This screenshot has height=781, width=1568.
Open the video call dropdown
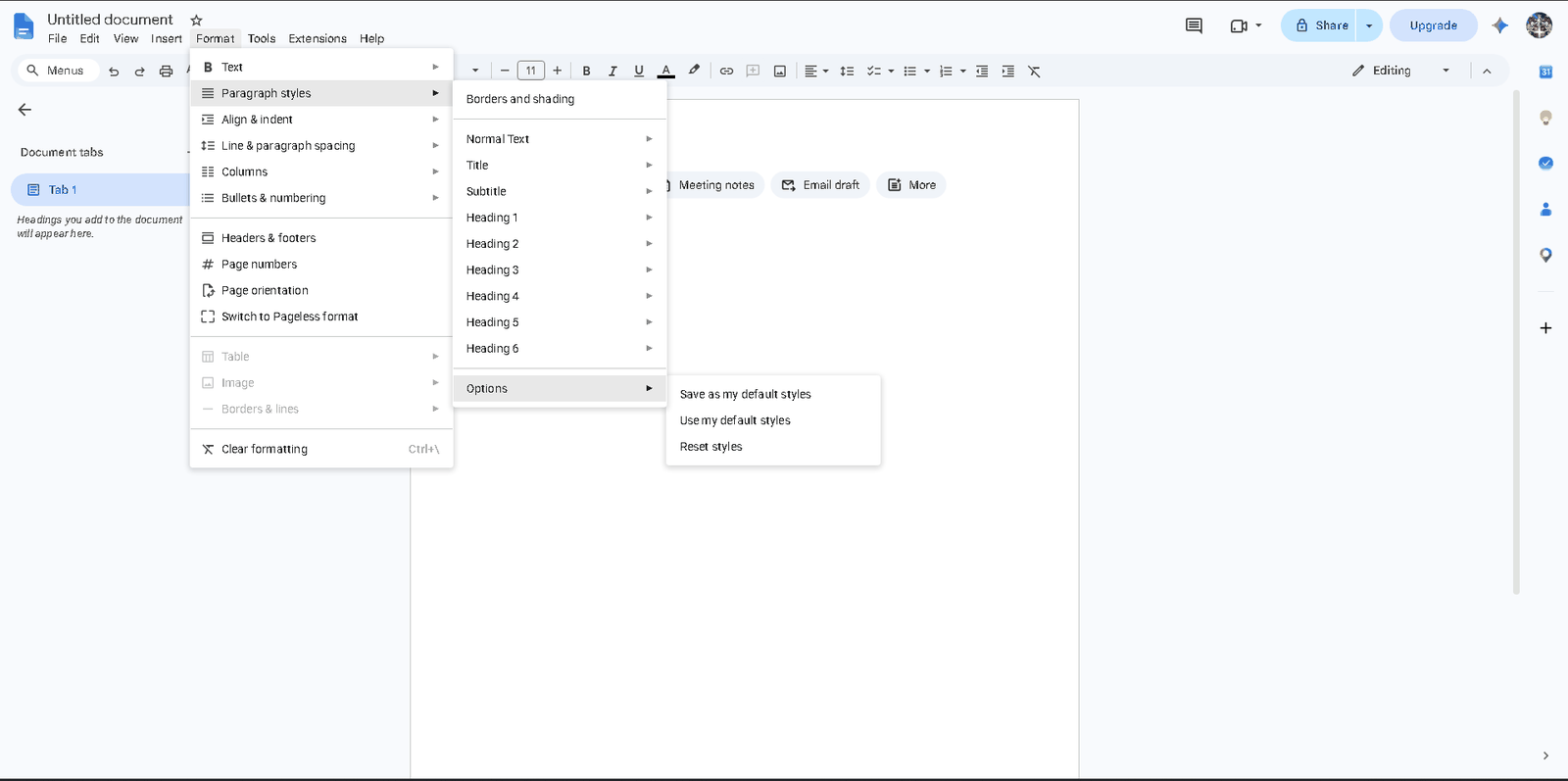click(1258, 25)
